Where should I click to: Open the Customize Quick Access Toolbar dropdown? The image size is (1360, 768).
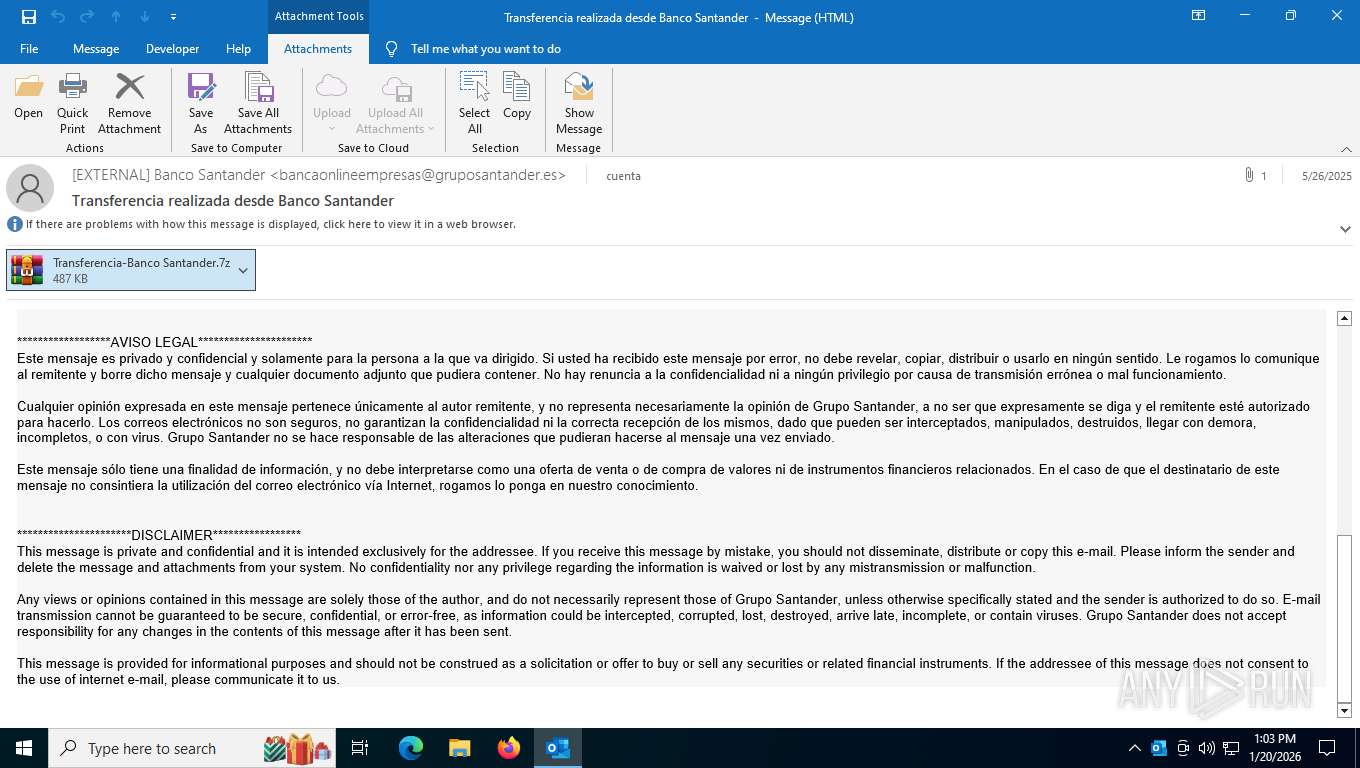click(174, 17)
